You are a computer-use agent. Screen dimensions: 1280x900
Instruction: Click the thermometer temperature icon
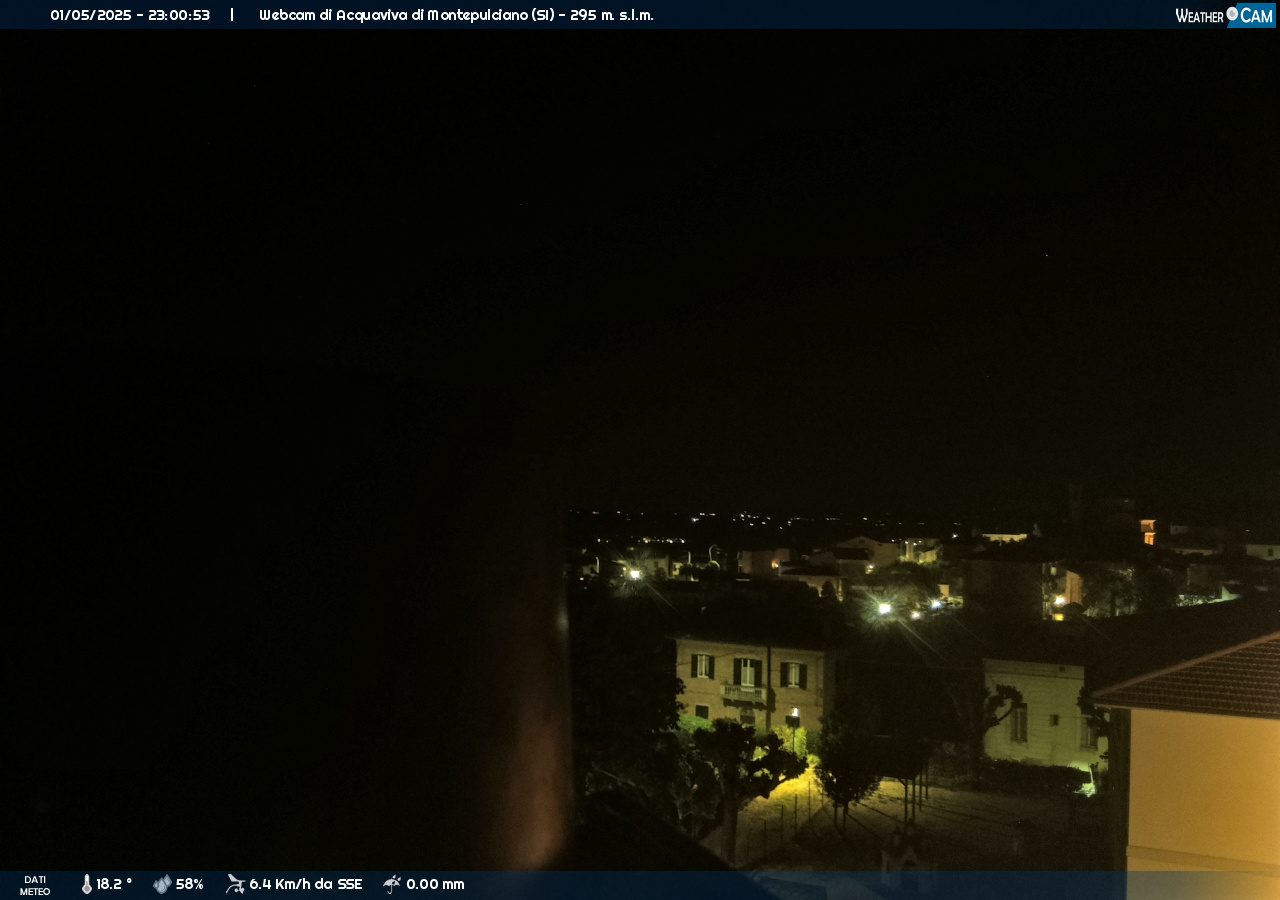[87, 884]
